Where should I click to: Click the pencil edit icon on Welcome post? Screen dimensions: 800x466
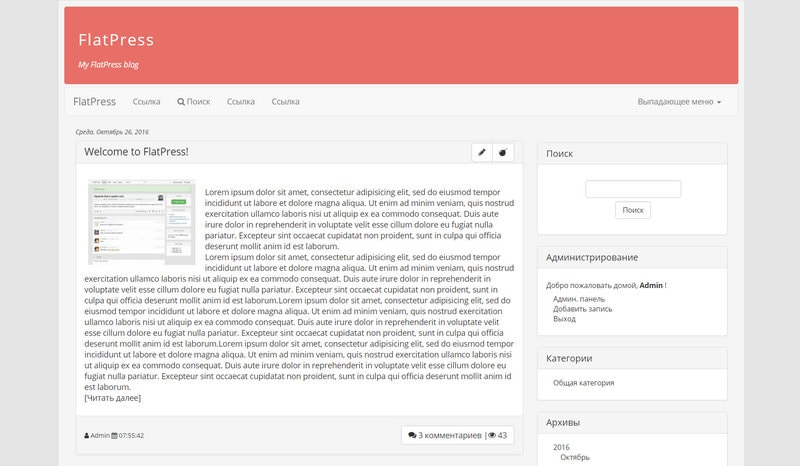(x=482, y=152)
